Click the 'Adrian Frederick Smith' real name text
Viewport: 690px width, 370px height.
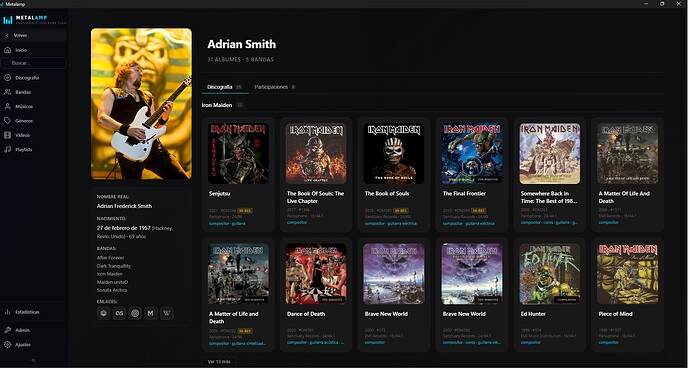(125, 206)
